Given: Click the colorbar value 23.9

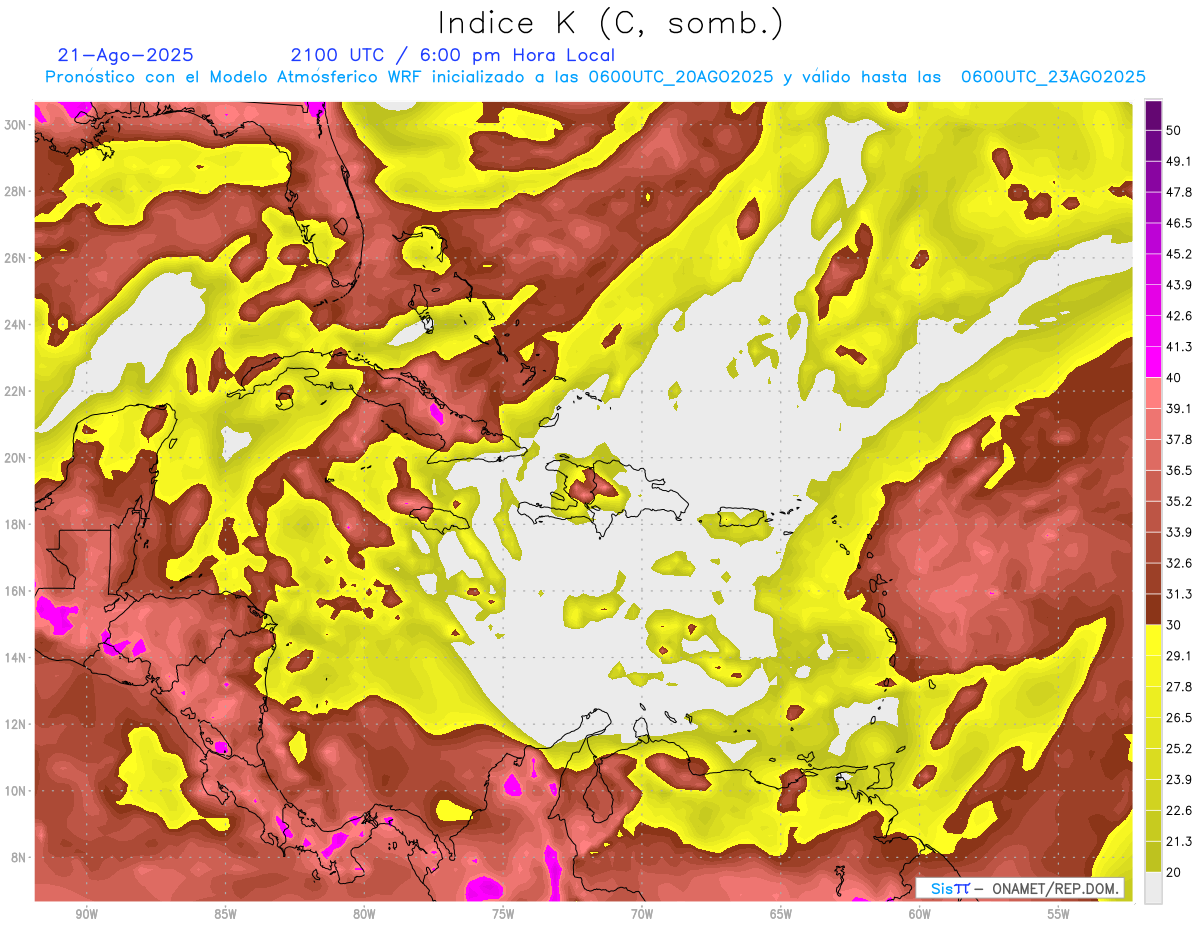Looking at the screenshot, I should [x=1178, y=780].
